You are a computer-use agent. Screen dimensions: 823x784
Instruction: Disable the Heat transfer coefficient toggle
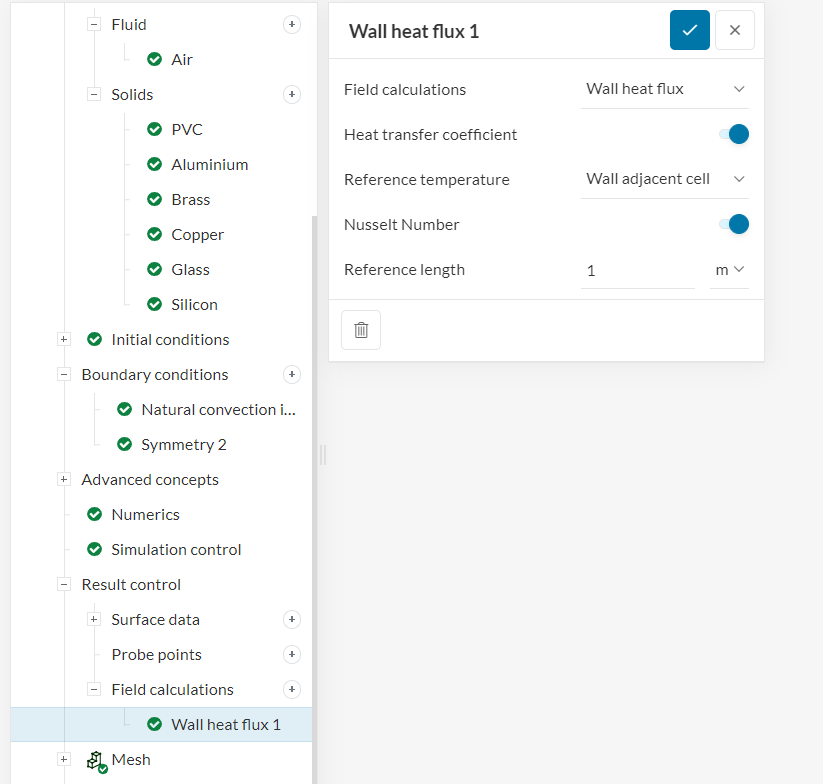(734, 134)
